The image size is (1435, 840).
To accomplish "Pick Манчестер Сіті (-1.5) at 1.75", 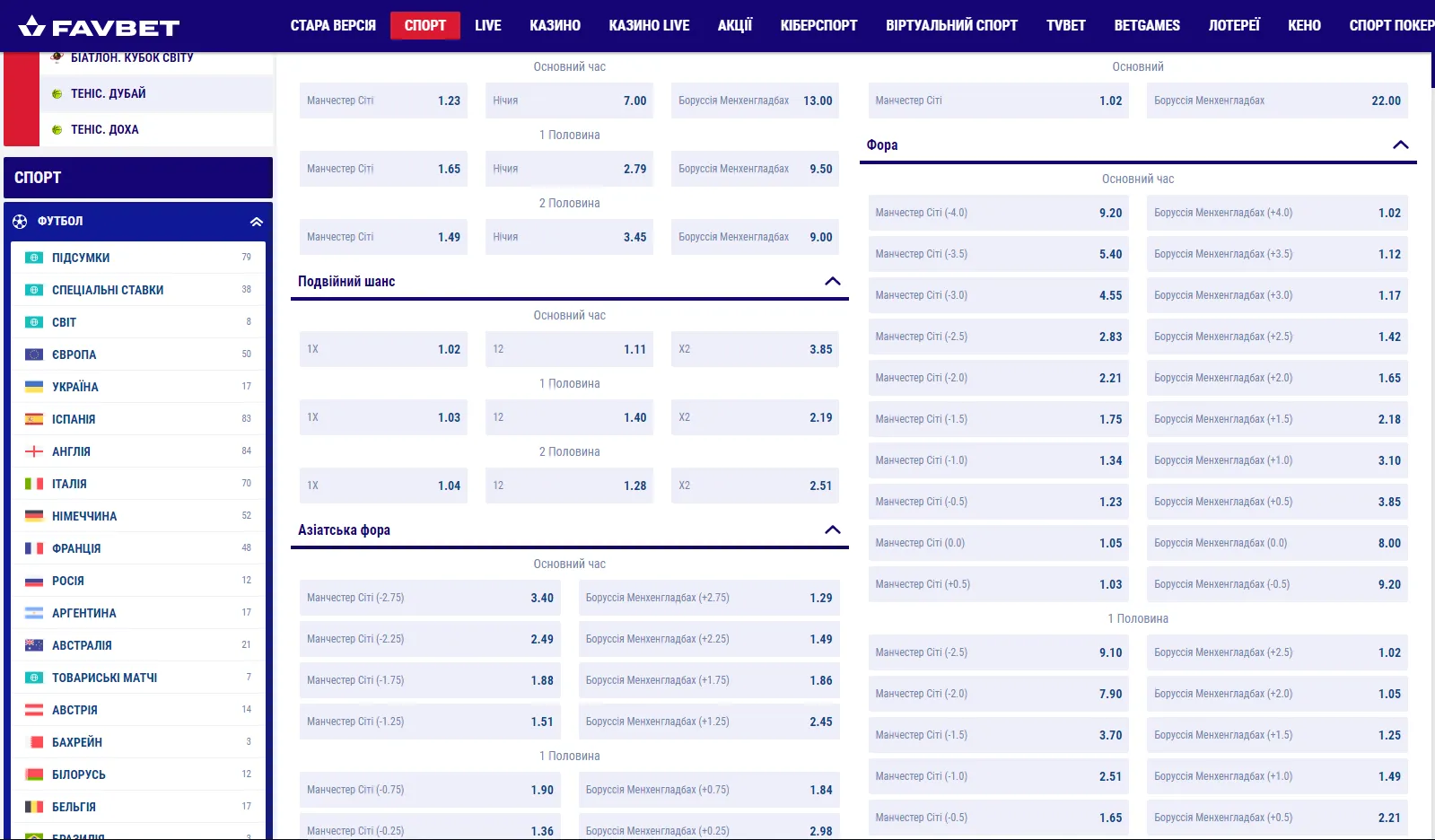I will [x=998, y=419].
